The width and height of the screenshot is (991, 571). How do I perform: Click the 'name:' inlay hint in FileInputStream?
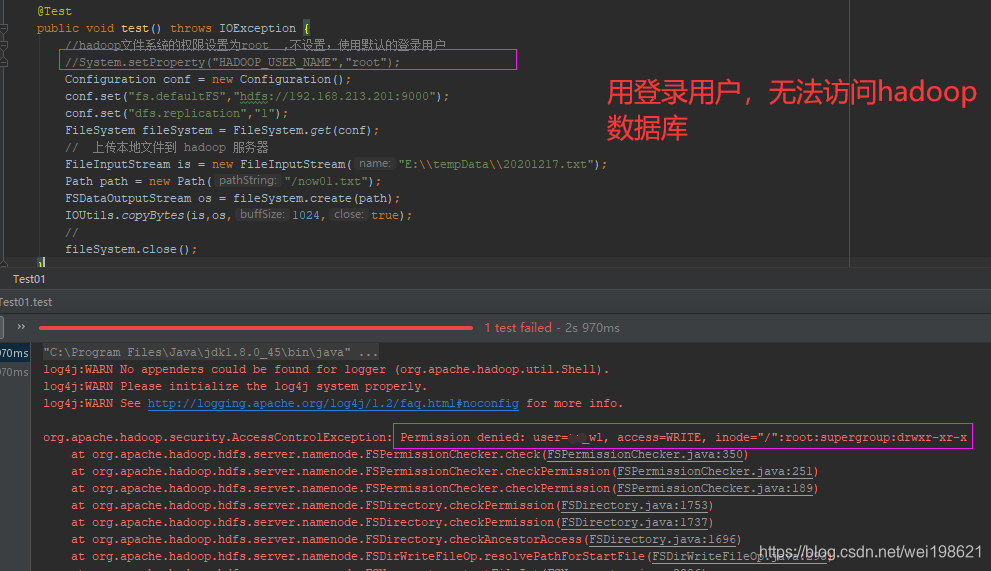point(374,164)
